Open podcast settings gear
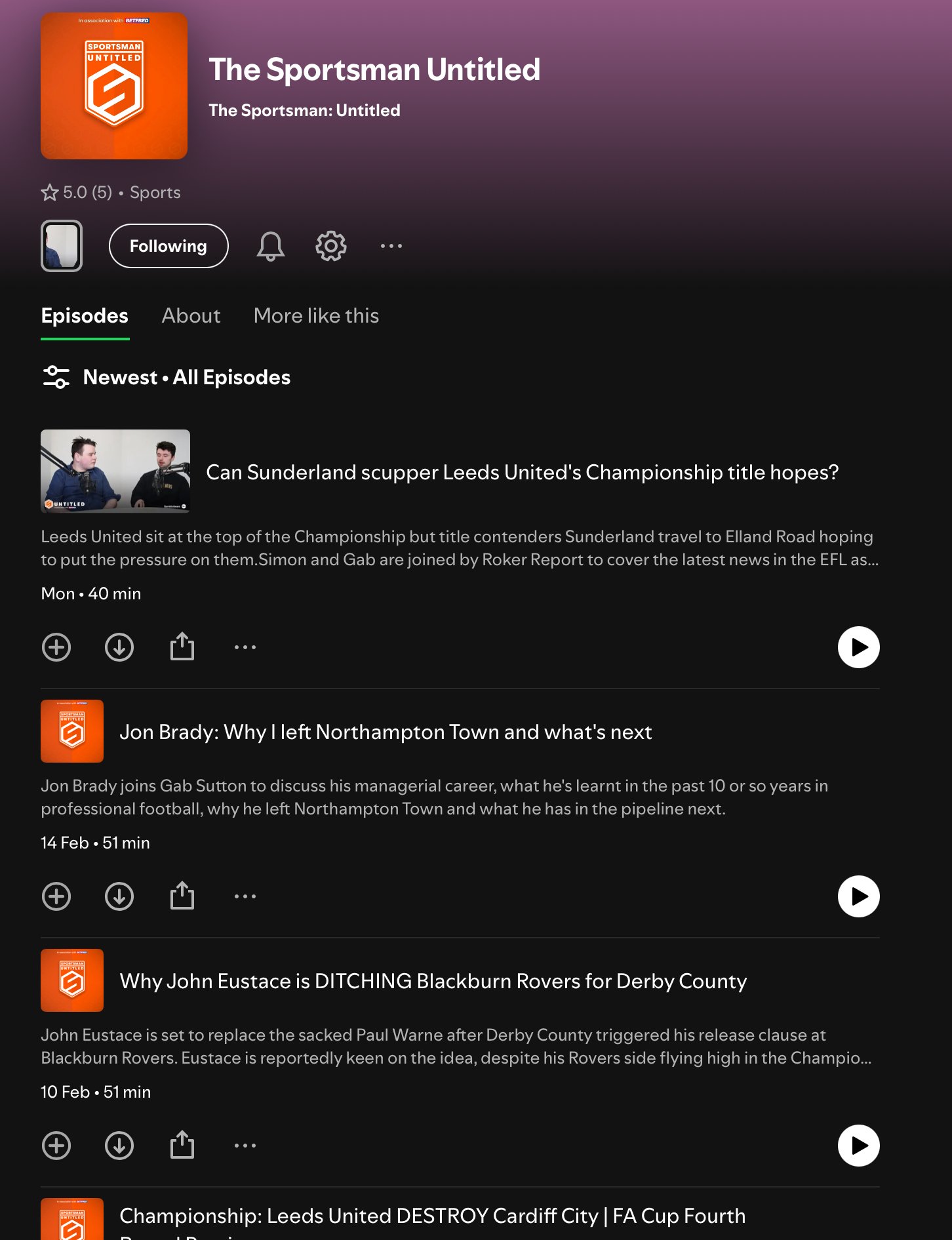Viewport: 952px width, 1240px height. tap(331, 246)
